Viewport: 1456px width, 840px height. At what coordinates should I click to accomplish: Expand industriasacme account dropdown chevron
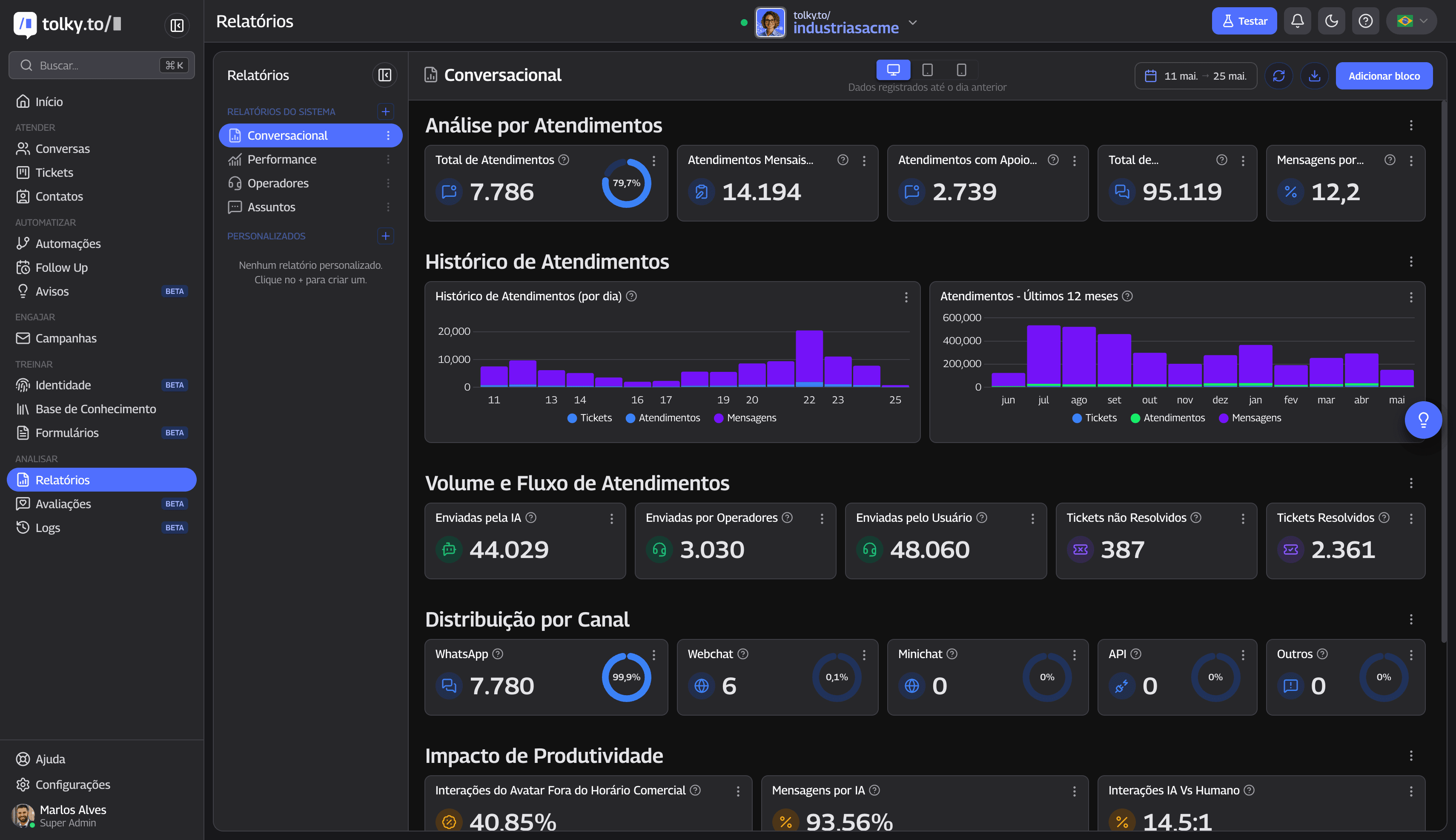(x=912, y=23)
